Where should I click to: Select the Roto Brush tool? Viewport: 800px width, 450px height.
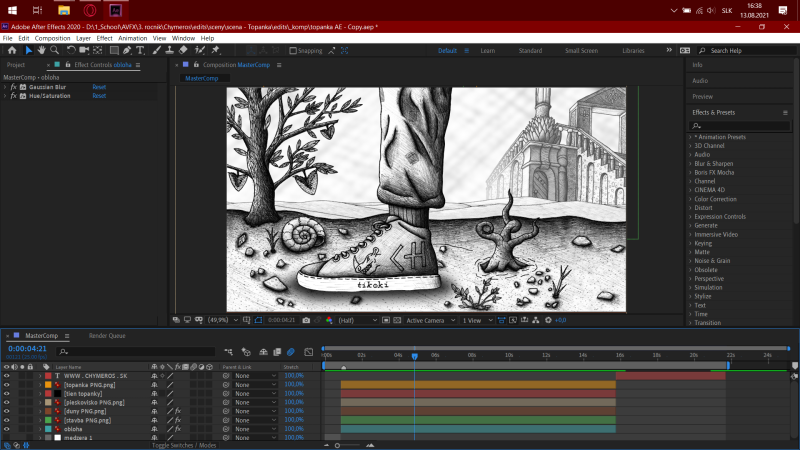[200, 50]
